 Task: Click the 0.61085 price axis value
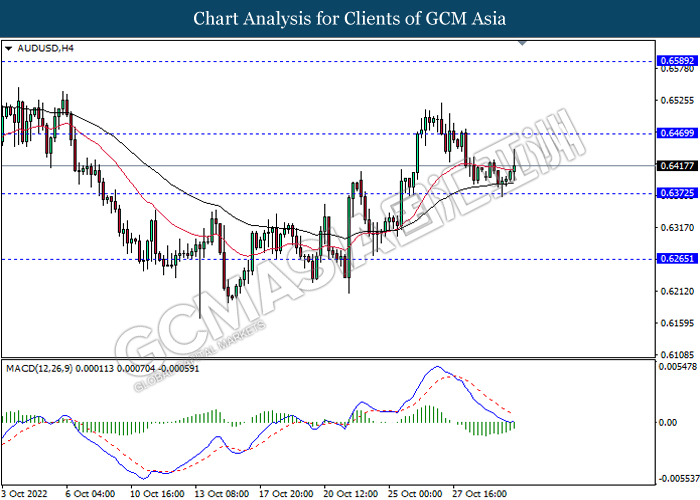(x=677, y=355)
